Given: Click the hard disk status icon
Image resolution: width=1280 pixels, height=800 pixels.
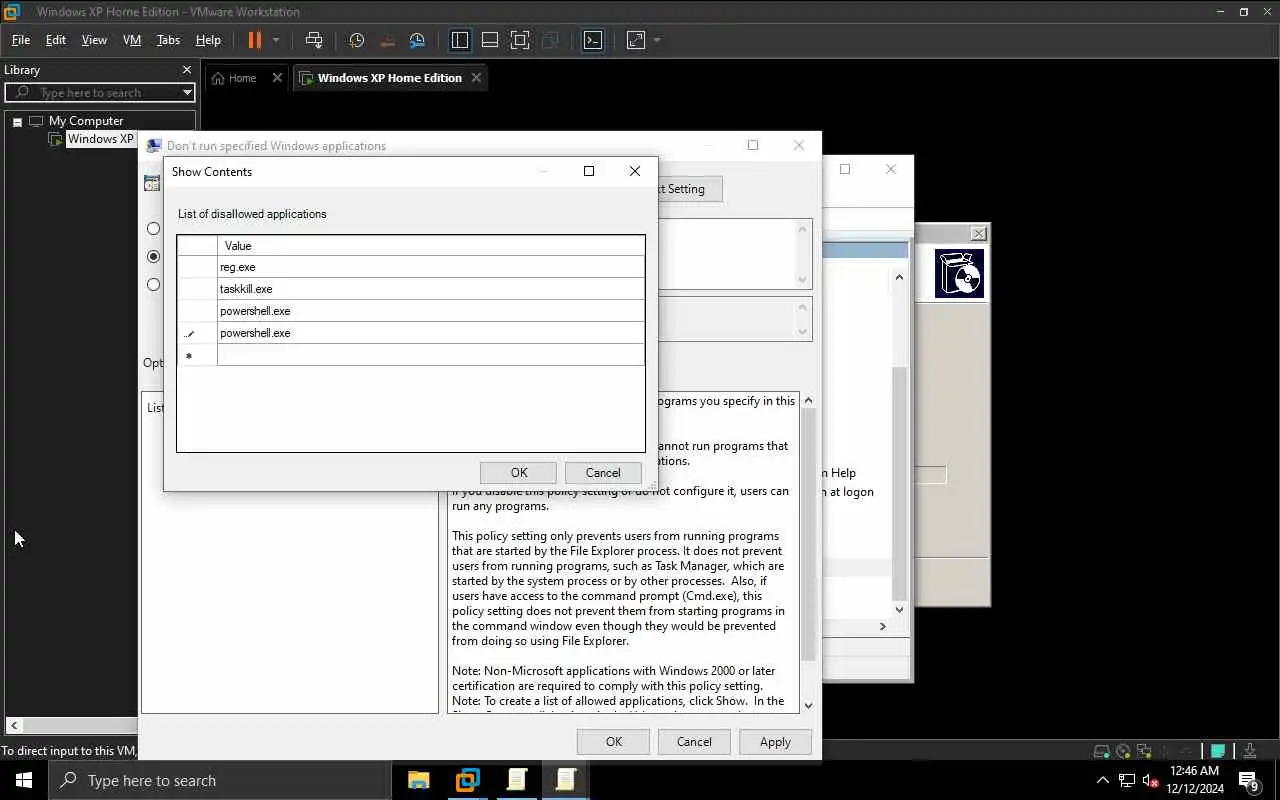Looking at the screenshot, I should [x=1101, y=751].
